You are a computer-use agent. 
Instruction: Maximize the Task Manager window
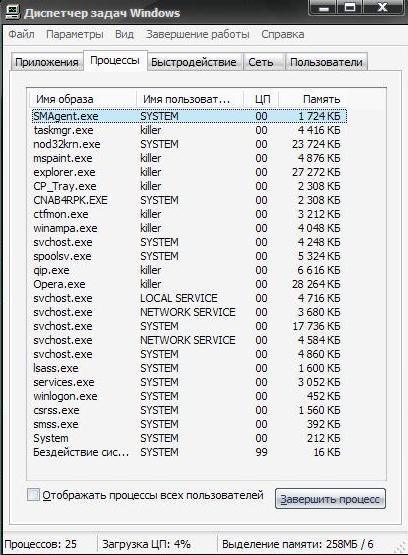(x=350, y=7)
